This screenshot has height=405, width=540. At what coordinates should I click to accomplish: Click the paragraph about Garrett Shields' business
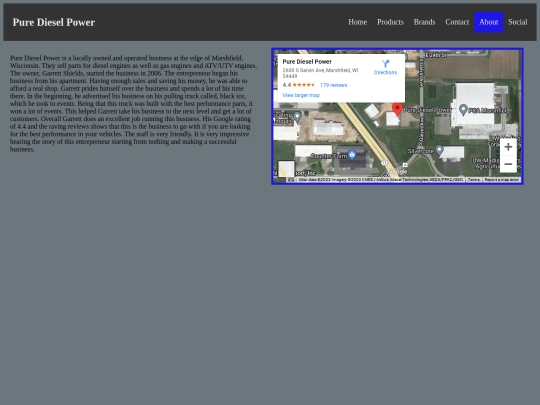[133, 103]
